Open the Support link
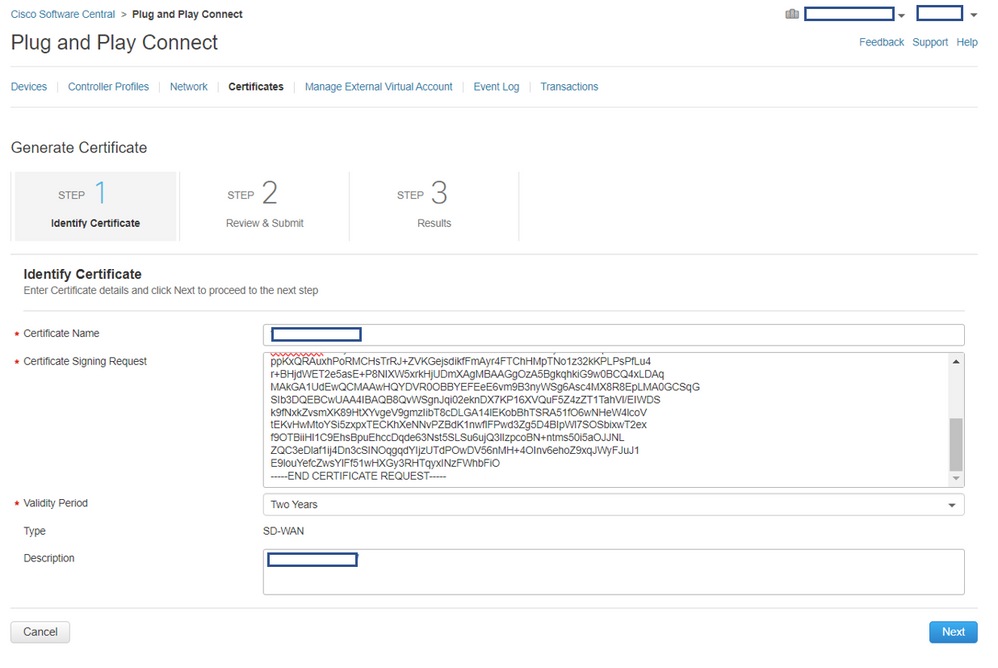998x668 pixels. (x=930, y=43)
